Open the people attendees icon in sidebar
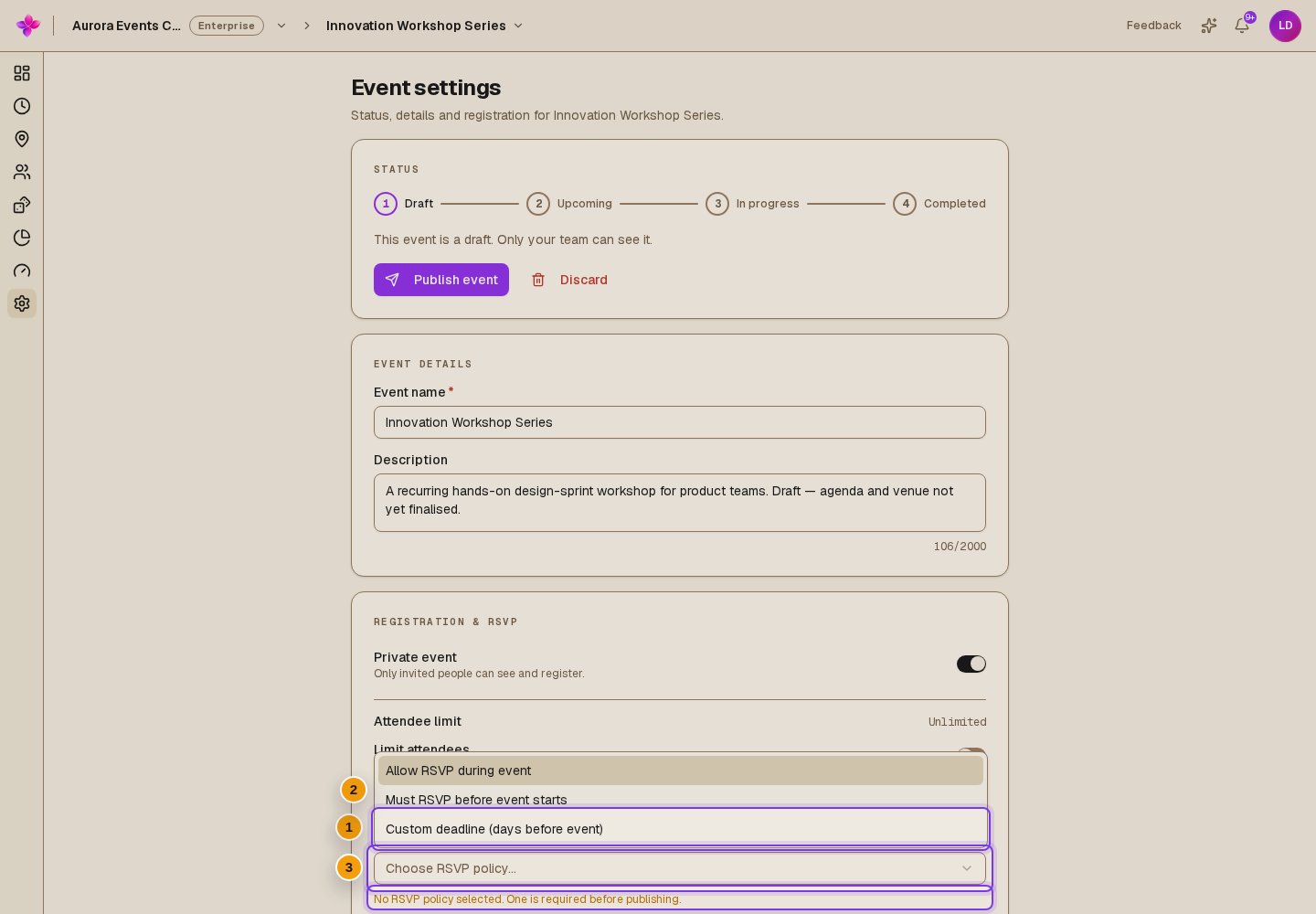The height and width of the screenshot is (914, 1316). tap(22, 172)
